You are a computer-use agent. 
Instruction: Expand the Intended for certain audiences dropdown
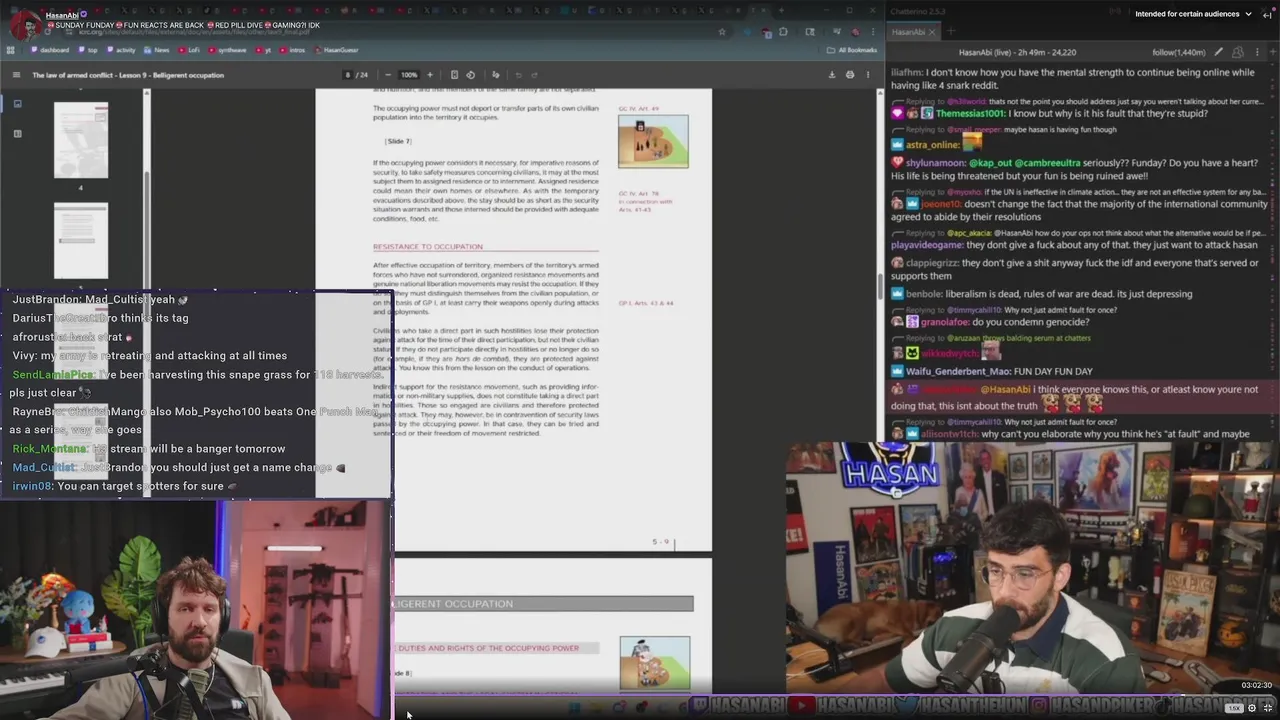(1193, 14)
